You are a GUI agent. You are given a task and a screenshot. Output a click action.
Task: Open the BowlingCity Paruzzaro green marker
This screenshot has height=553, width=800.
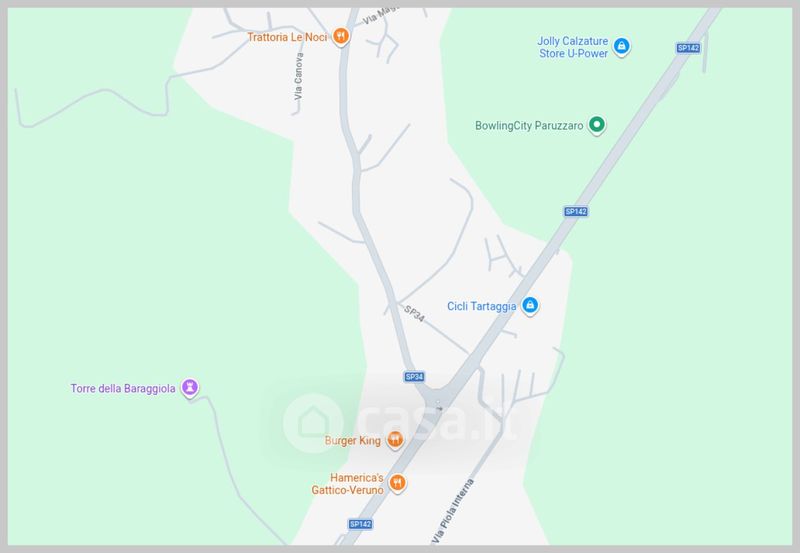click(x=596, y=125)
